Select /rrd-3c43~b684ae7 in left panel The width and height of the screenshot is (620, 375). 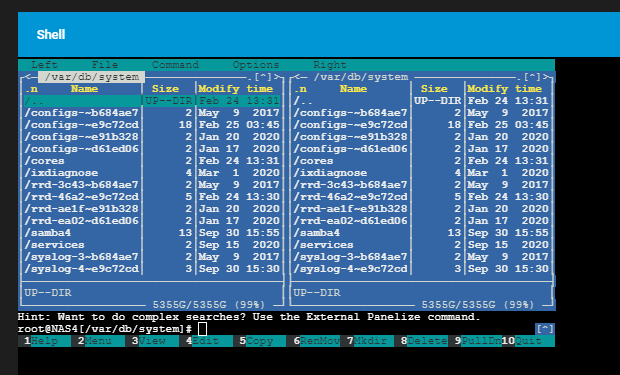(x=152, y=185)
